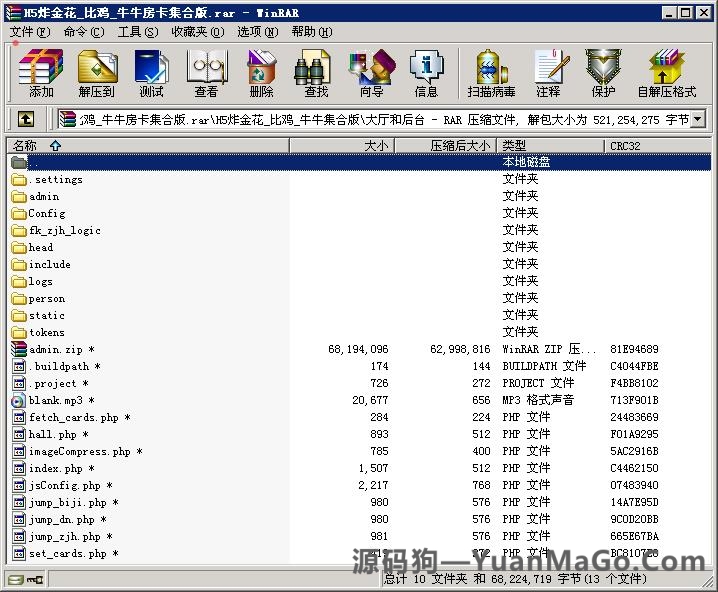This screenshot has height=592, width=718.
Task: Select the admin.zip archive icon
Action: point(19,349)
